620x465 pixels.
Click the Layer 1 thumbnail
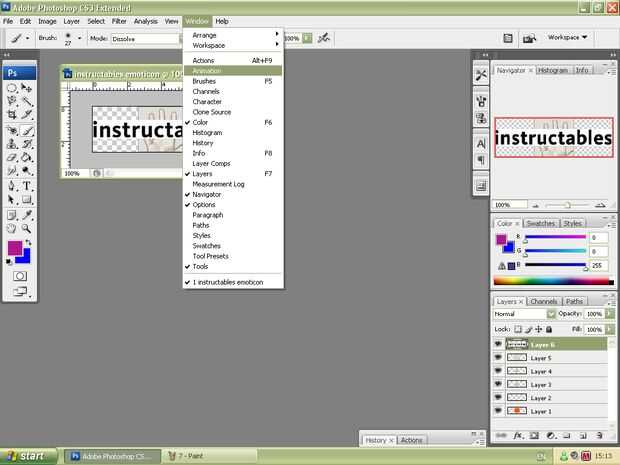point(517,411)
